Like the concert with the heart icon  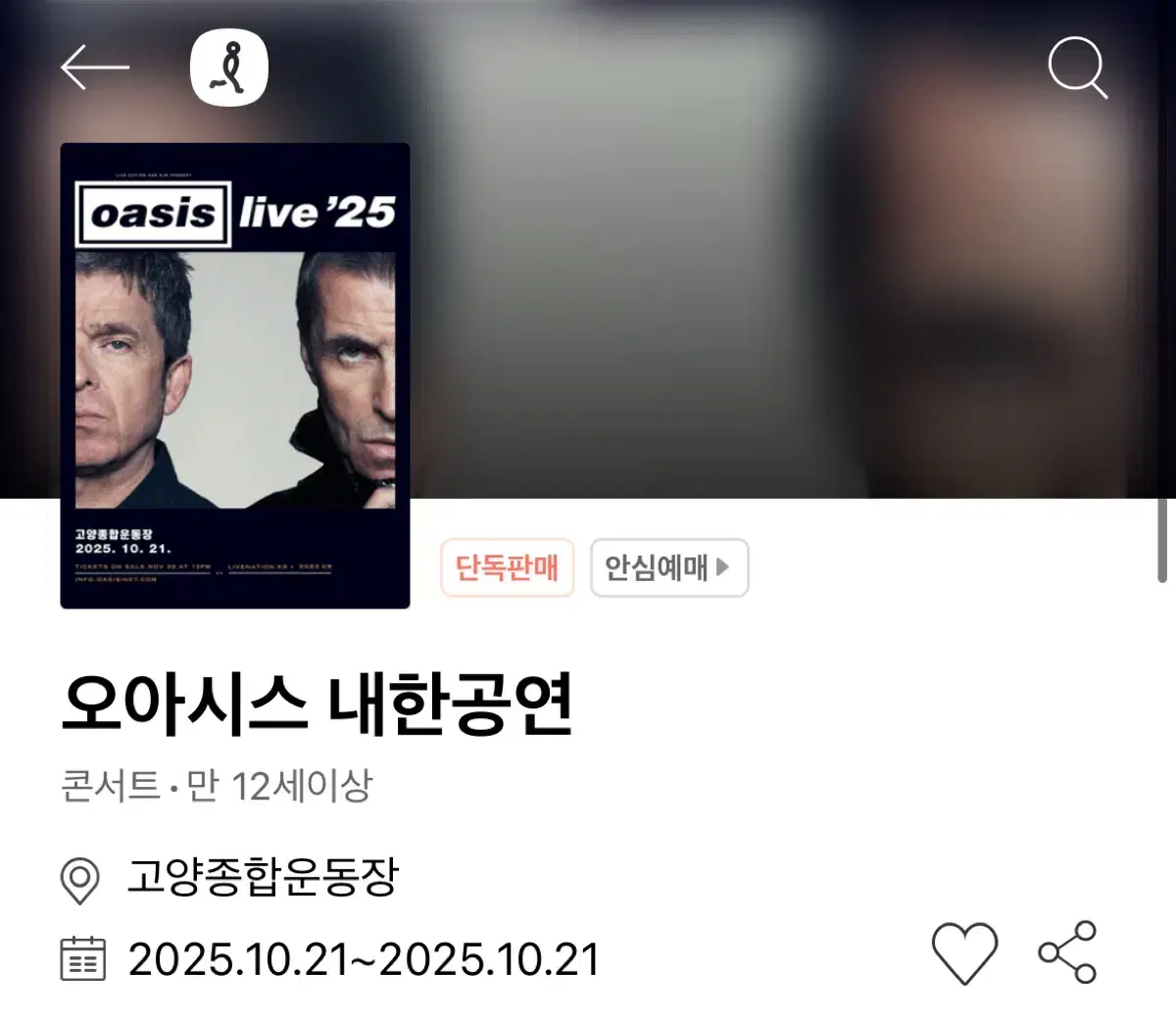[964, 952]
